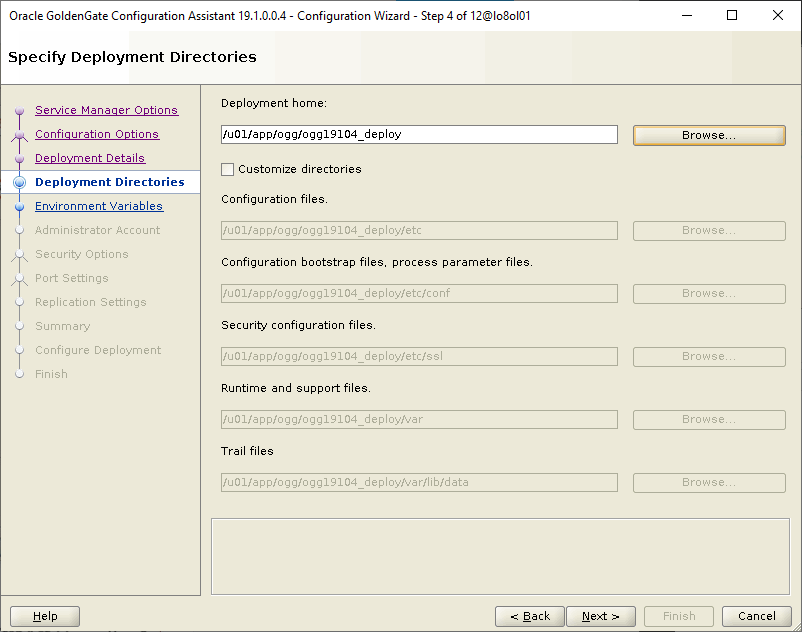Maximize the Configuration Assistant window
This screenshot has width=802, height=632.
tap(732, 15)
